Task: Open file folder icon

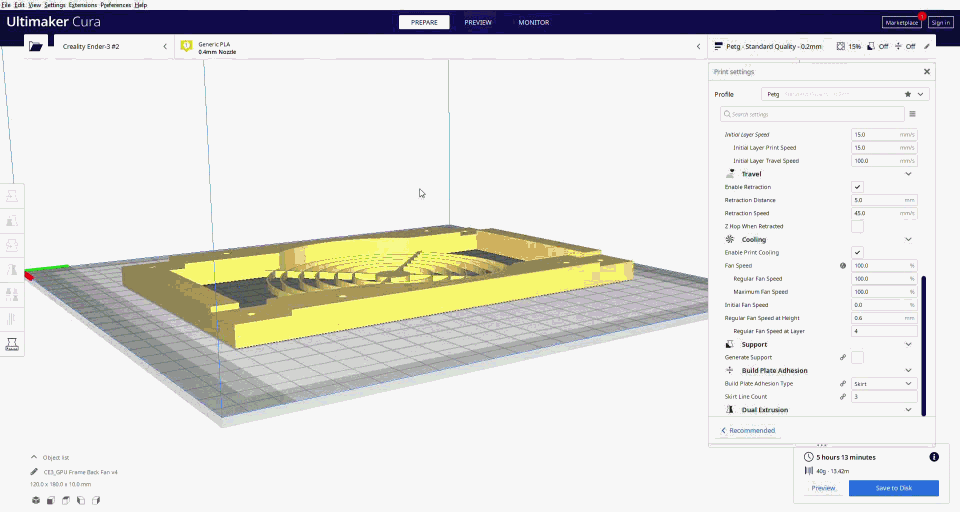Action: (x=36, y=47)
